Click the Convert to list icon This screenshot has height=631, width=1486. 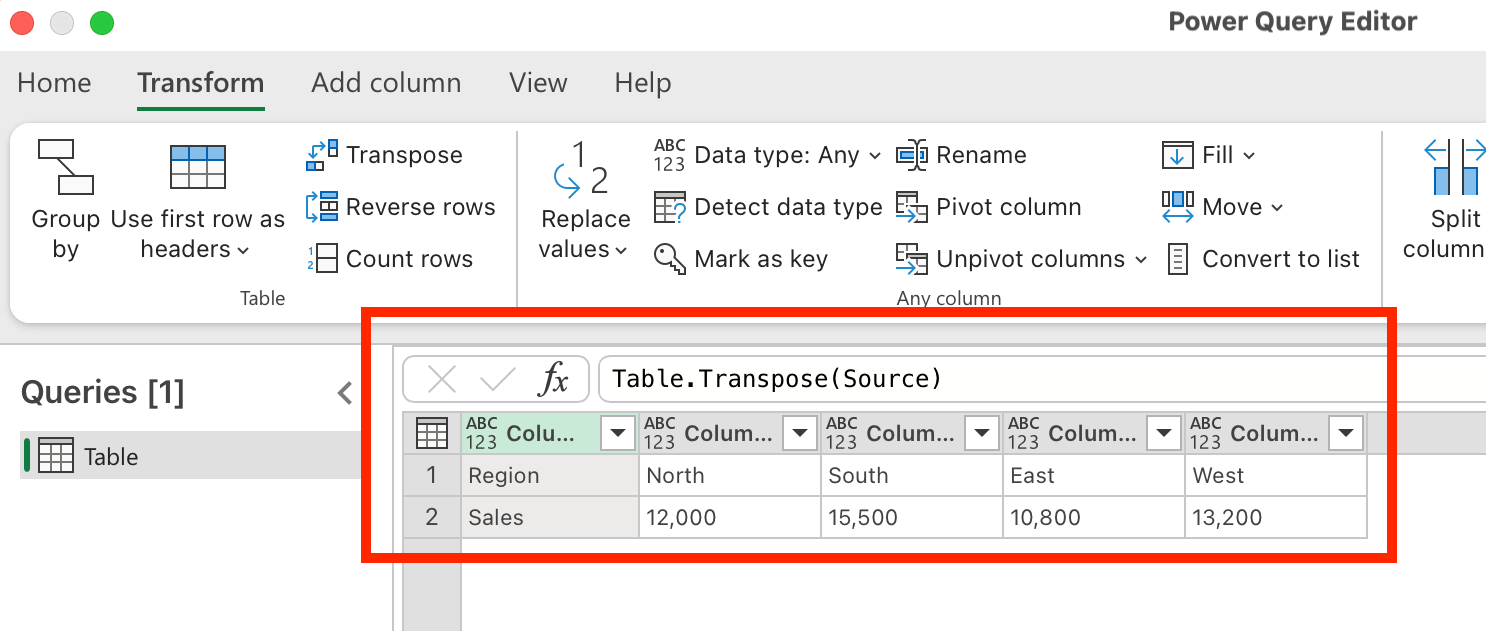tap(1178, 259)
